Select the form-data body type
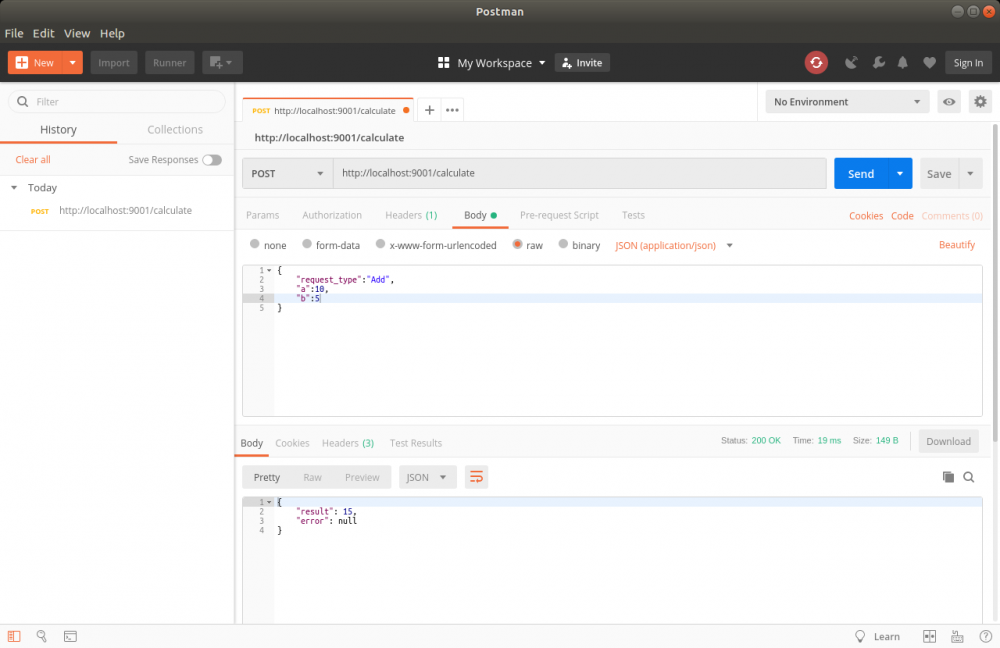This screenshot has width=1000, height=648. [307, 244]
